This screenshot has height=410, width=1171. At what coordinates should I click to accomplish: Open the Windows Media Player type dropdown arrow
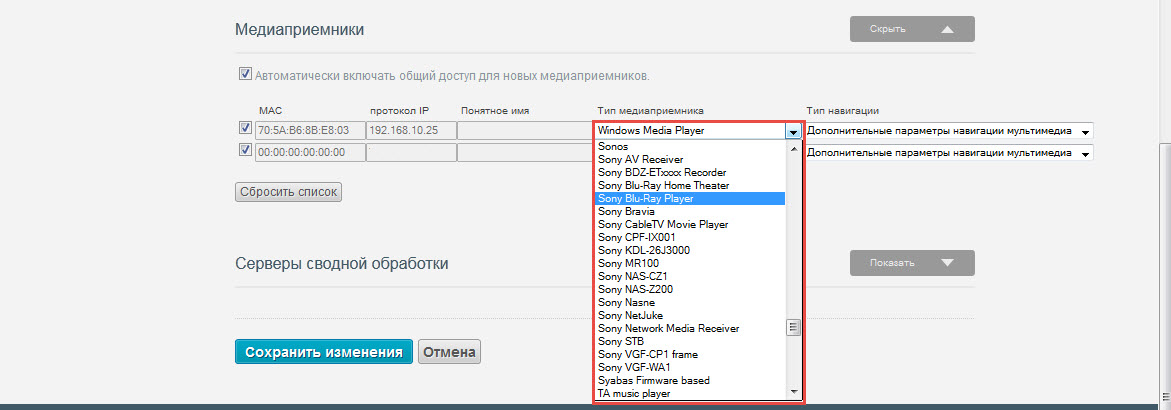(793, 131)
